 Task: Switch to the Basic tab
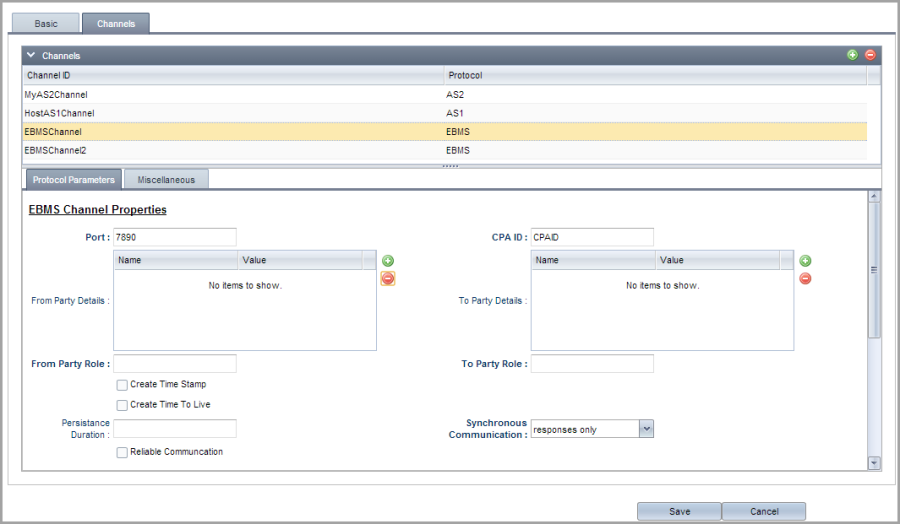coord(46,23)
